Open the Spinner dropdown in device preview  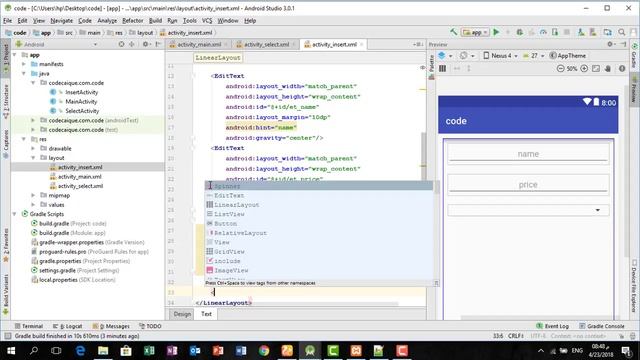[528, 210]
